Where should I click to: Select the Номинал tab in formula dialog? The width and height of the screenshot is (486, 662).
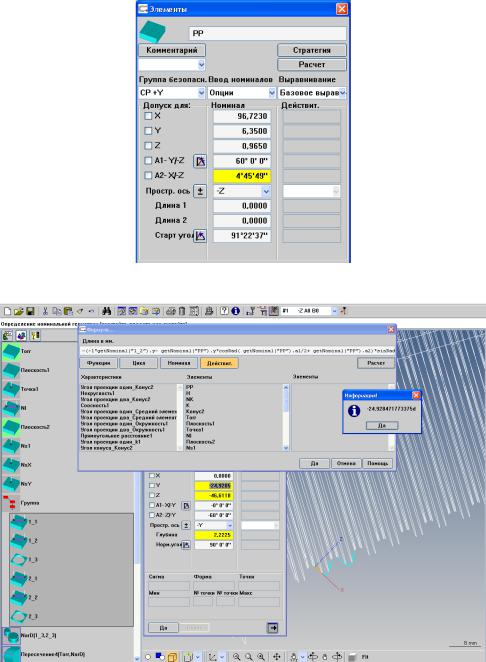179,363
